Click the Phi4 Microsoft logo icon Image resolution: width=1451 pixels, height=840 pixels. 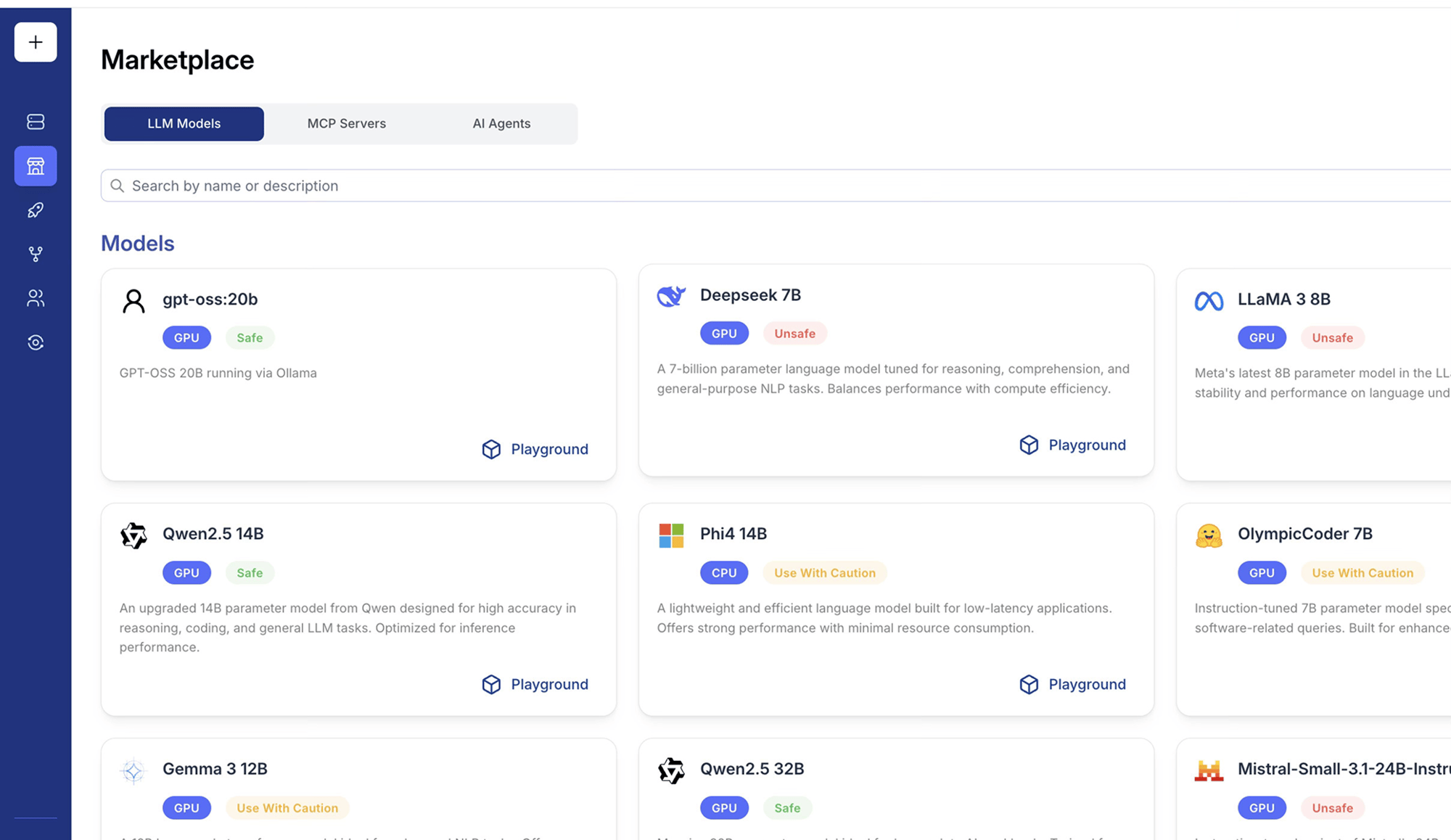pos(671,535)
